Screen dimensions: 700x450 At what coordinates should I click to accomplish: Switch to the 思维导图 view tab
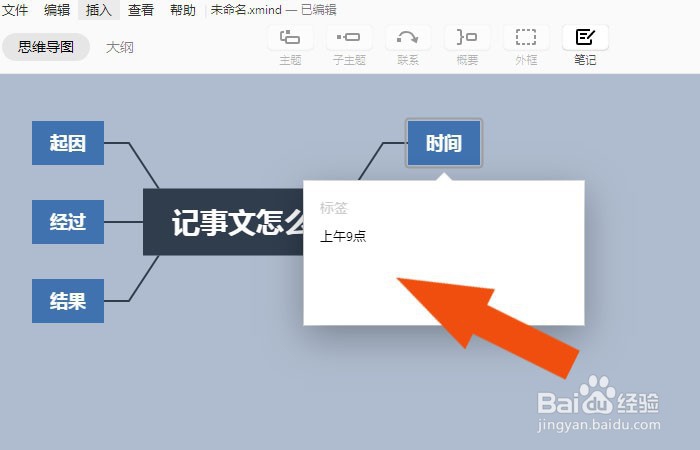(x=46, y=47)
